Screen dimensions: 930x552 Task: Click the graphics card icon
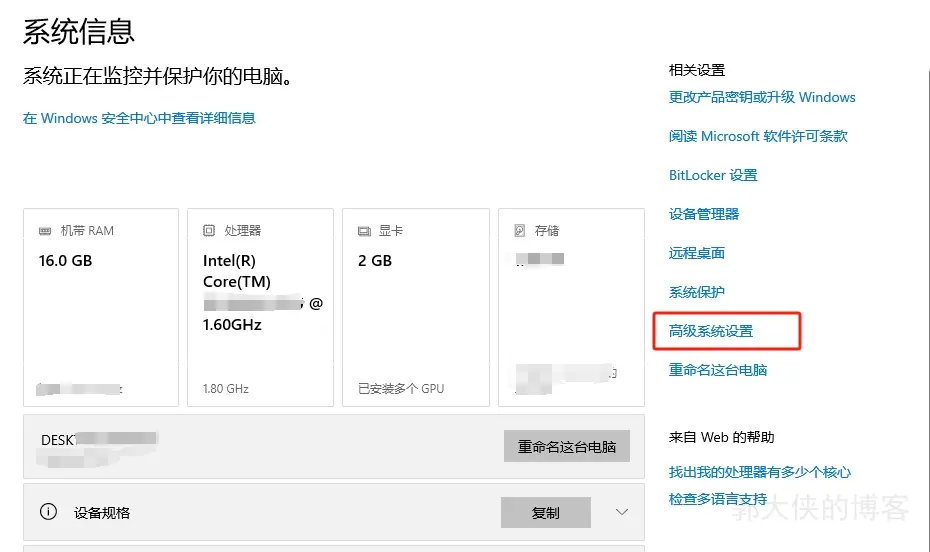click(x=364, y=231)
